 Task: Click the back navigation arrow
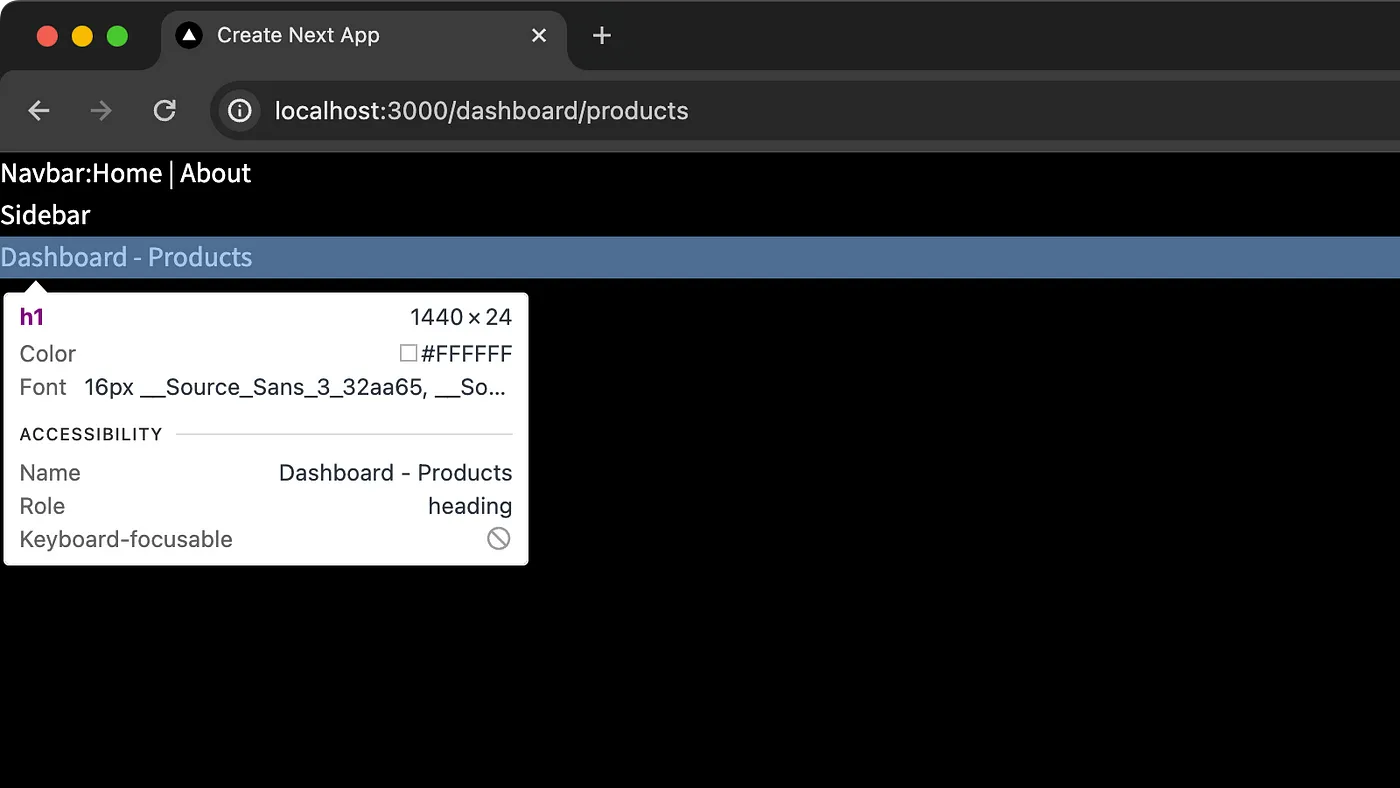tap(38, 111)
